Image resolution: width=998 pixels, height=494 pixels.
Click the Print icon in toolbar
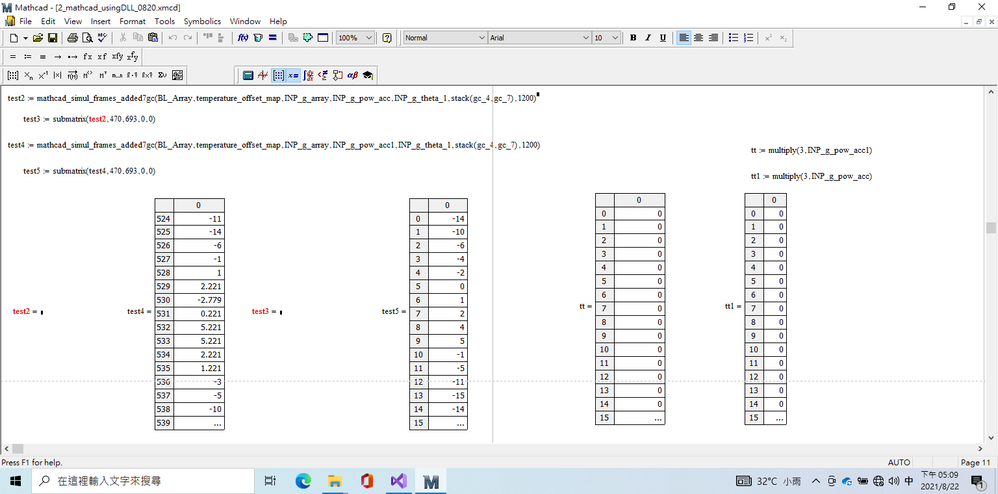click(x=73, y=38)
